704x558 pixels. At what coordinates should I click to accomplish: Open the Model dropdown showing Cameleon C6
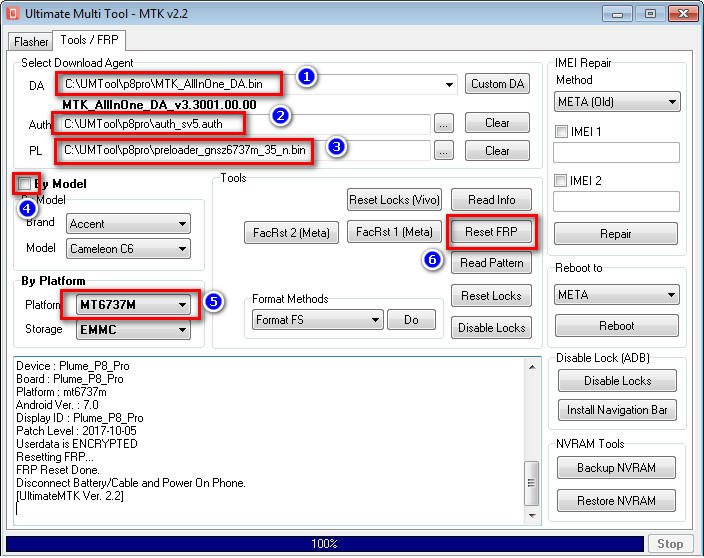coord(128,249)
